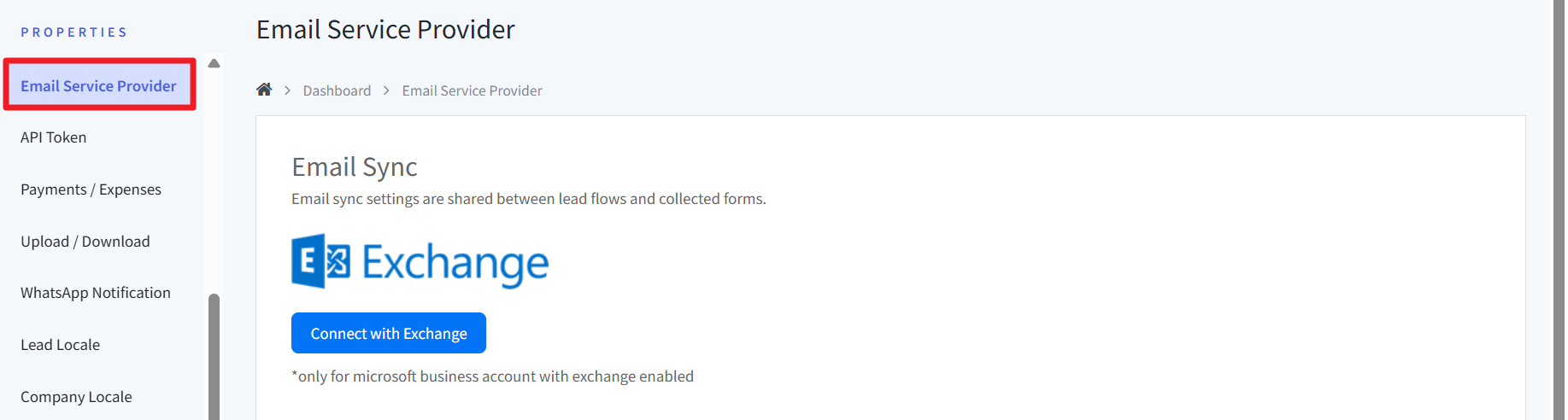Go to Dashboard via the breadcrumb
This screenshot has height=420, width=1568.
337,90
